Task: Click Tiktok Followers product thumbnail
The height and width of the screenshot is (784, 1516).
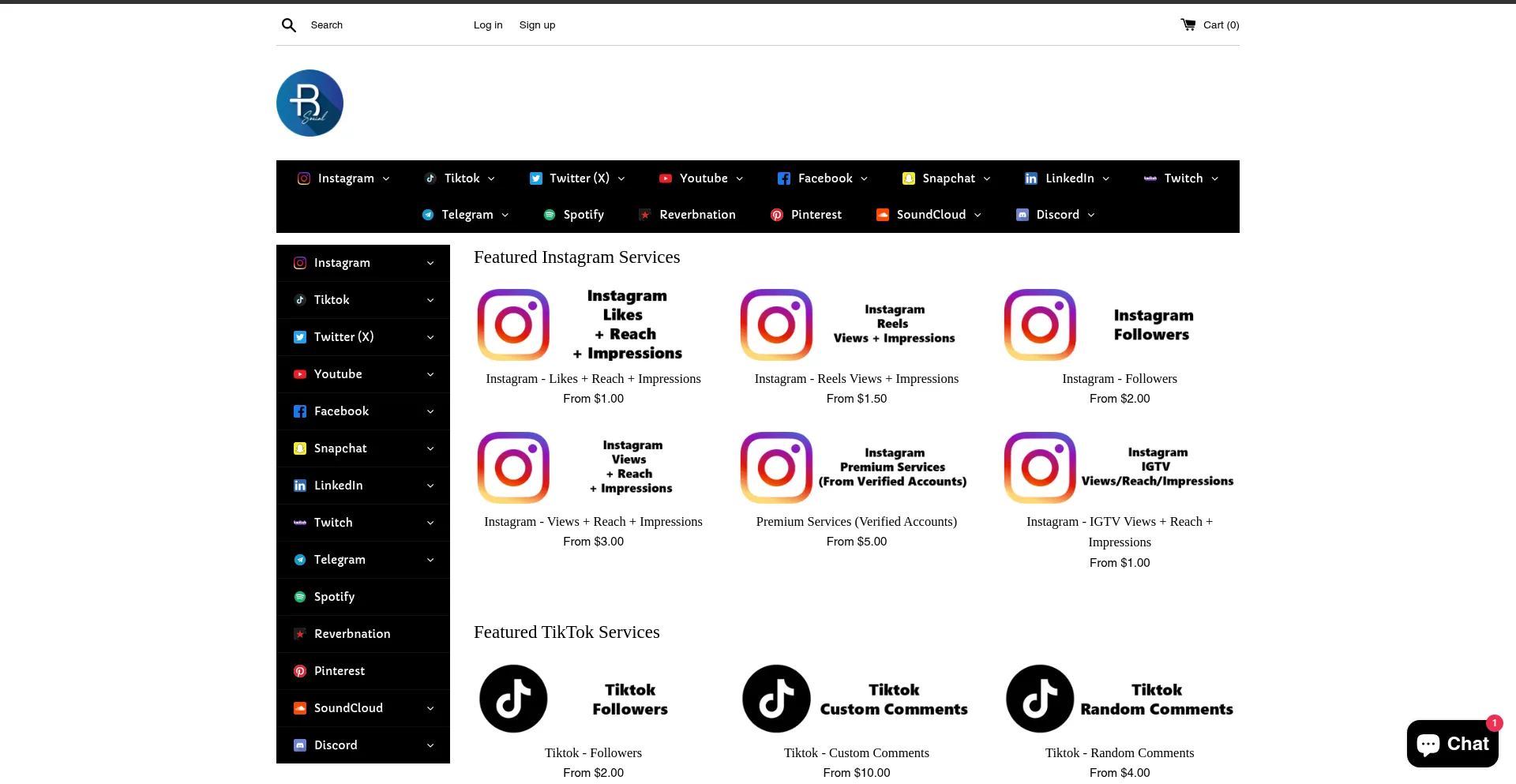Action: [593, 699]
